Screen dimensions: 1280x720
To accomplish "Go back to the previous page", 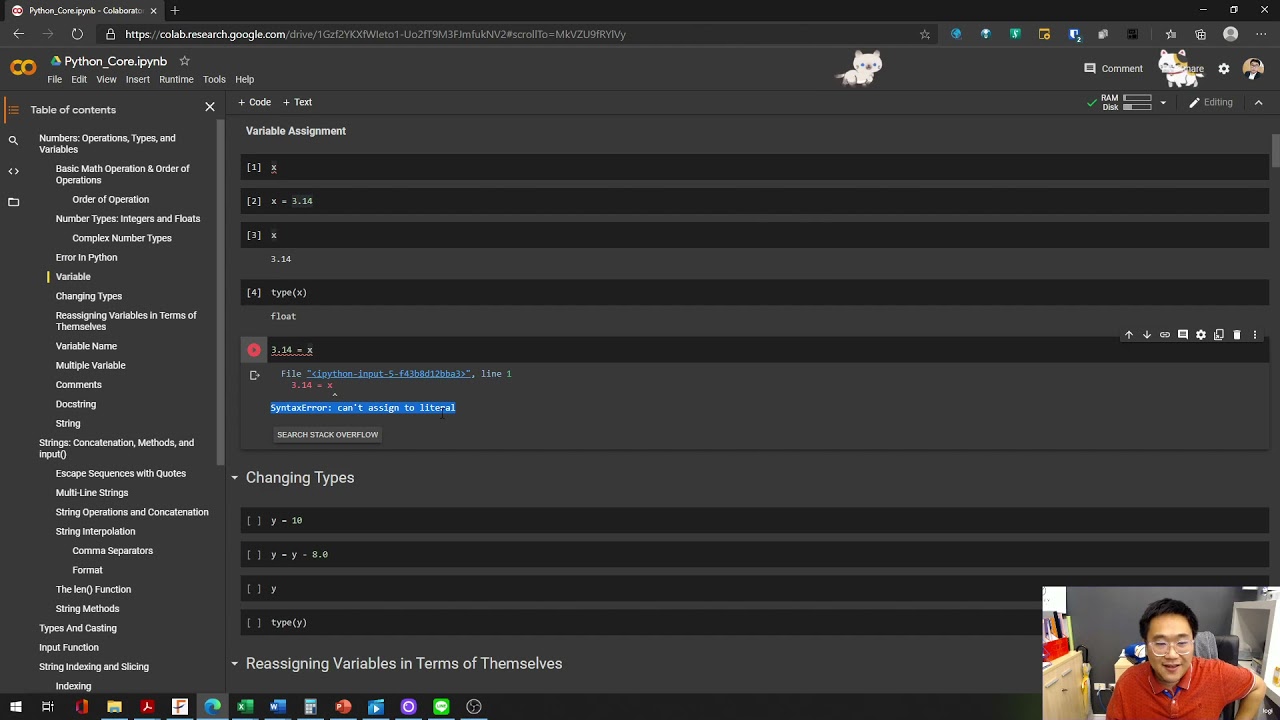I will 18,34.
